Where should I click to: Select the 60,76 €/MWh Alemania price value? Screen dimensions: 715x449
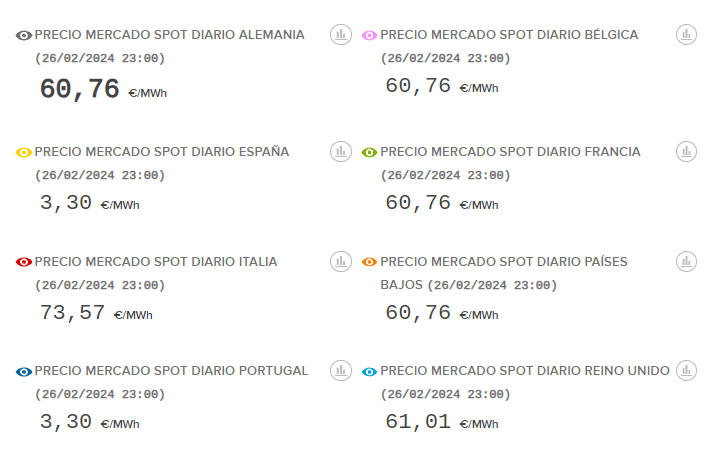click(x=80, y=90)
